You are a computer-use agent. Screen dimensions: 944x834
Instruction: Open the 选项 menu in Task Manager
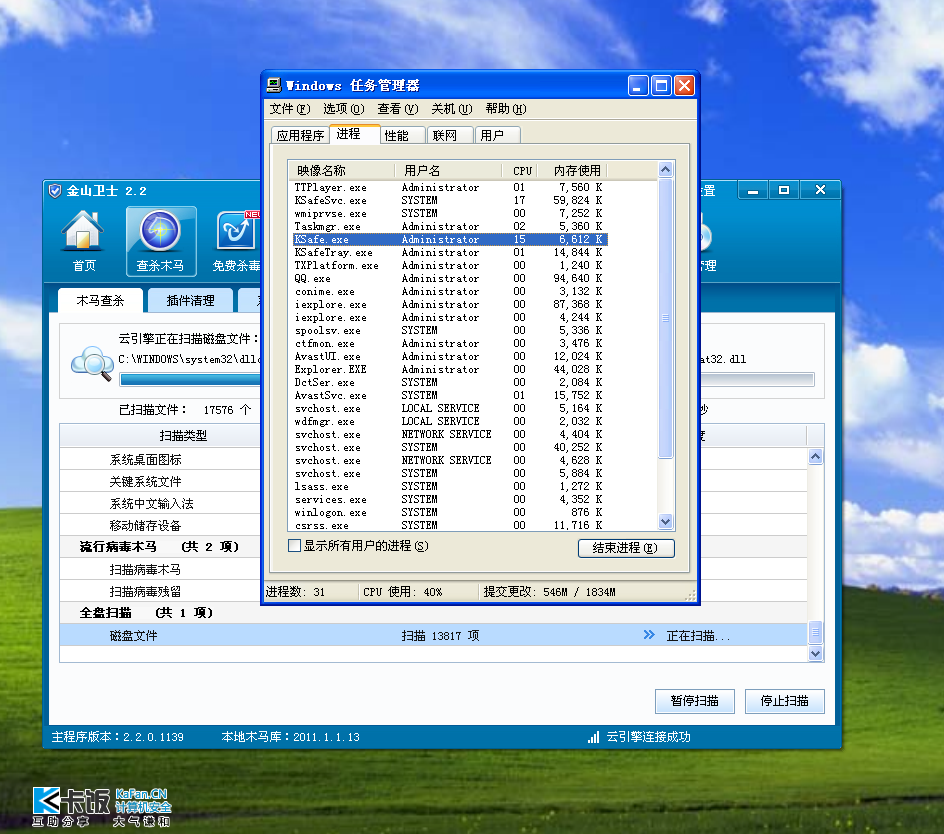(344, 109)
